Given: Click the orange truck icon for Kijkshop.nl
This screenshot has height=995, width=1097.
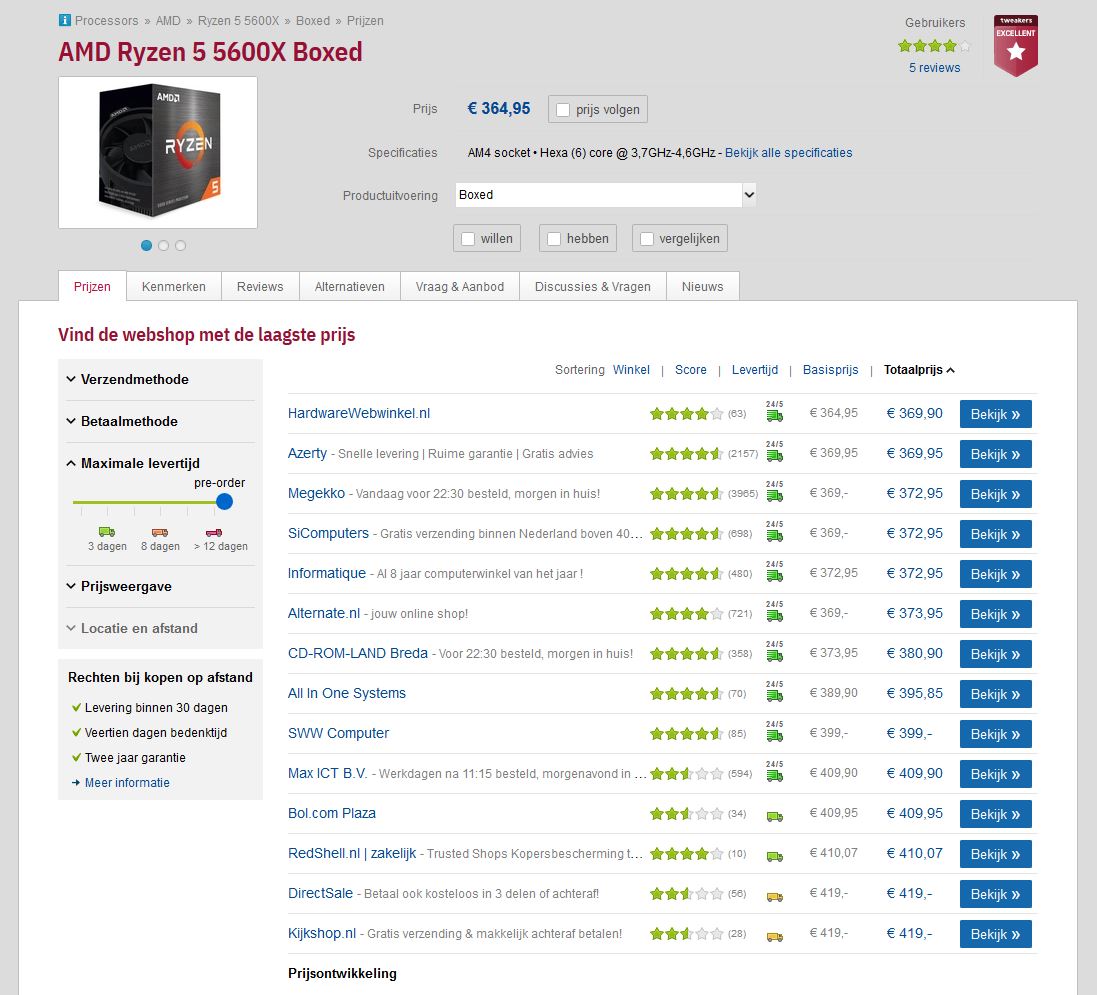Looking at the screenshot, I should (774, 936).
